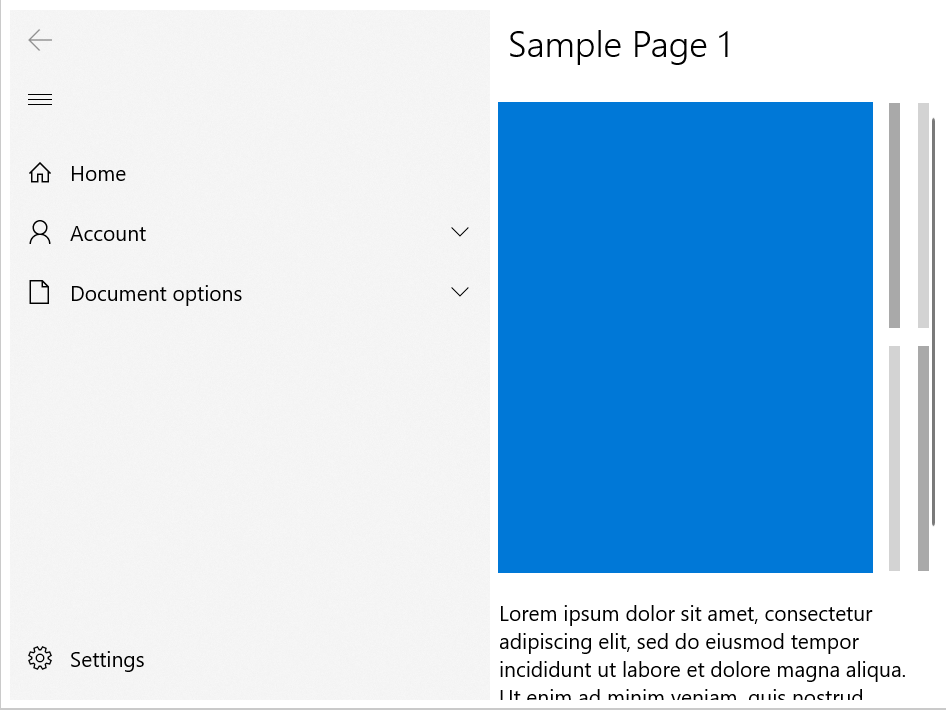
Task: Click the Settings gear icon
Action: point(40,658)
